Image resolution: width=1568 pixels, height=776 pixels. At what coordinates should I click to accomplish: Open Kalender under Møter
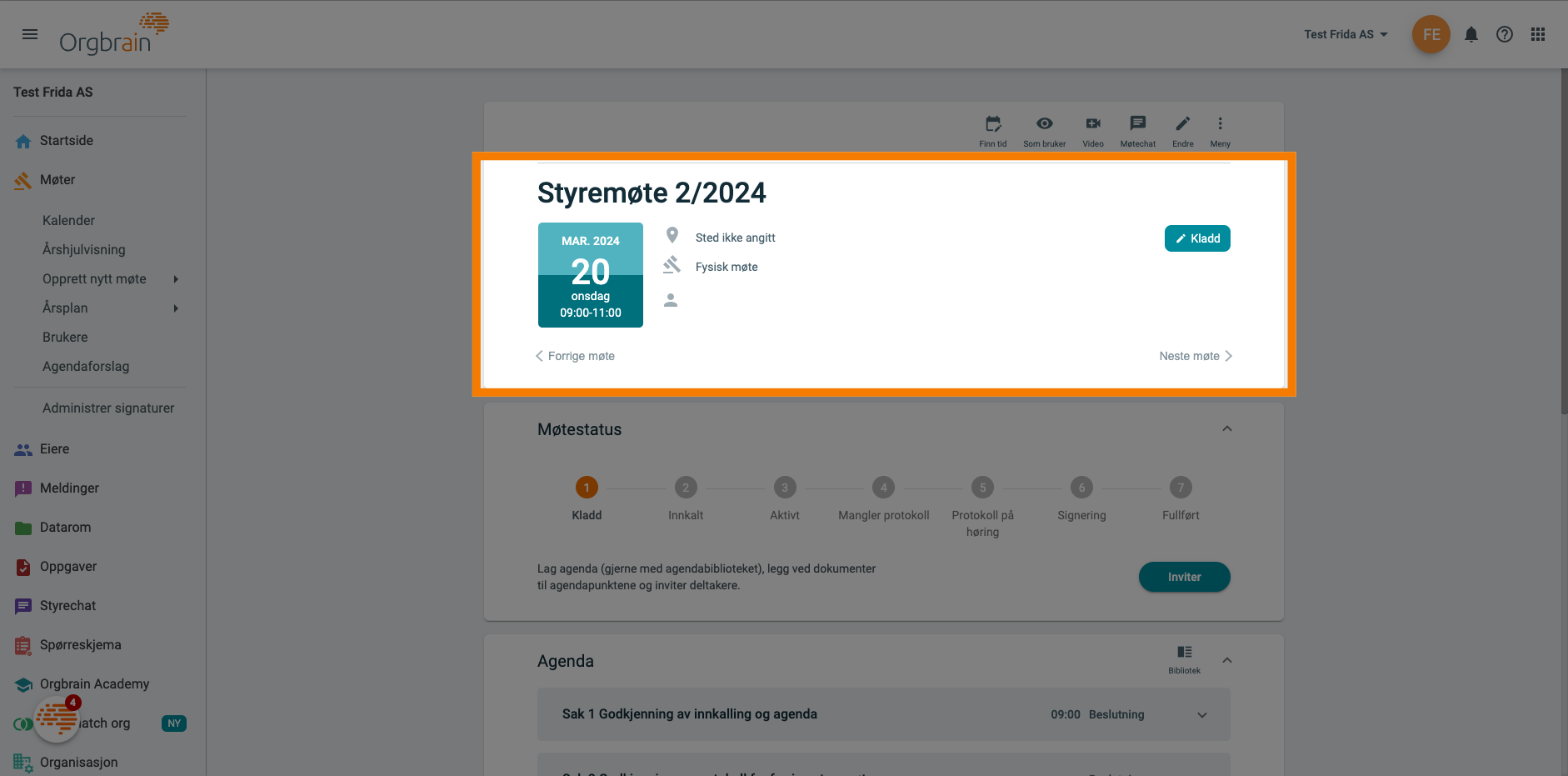click(68, 221)
